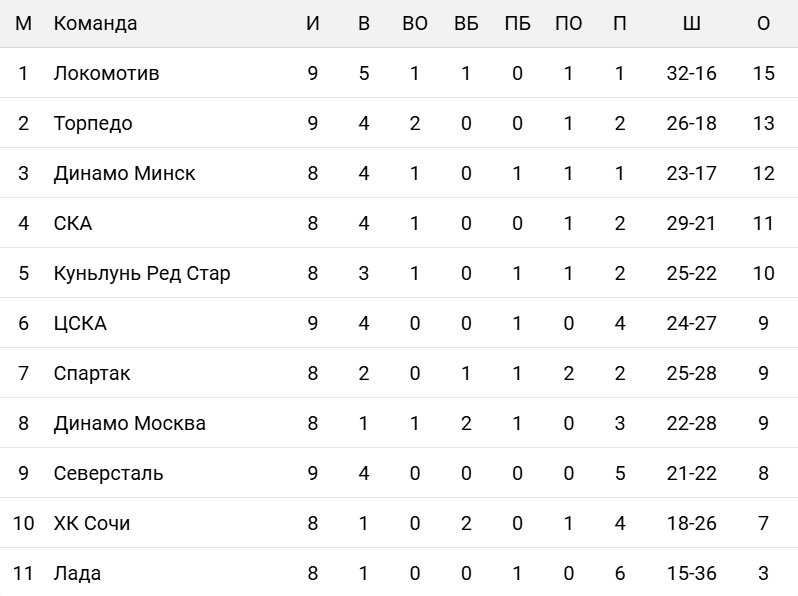Click the Ш goals column header

691,23
